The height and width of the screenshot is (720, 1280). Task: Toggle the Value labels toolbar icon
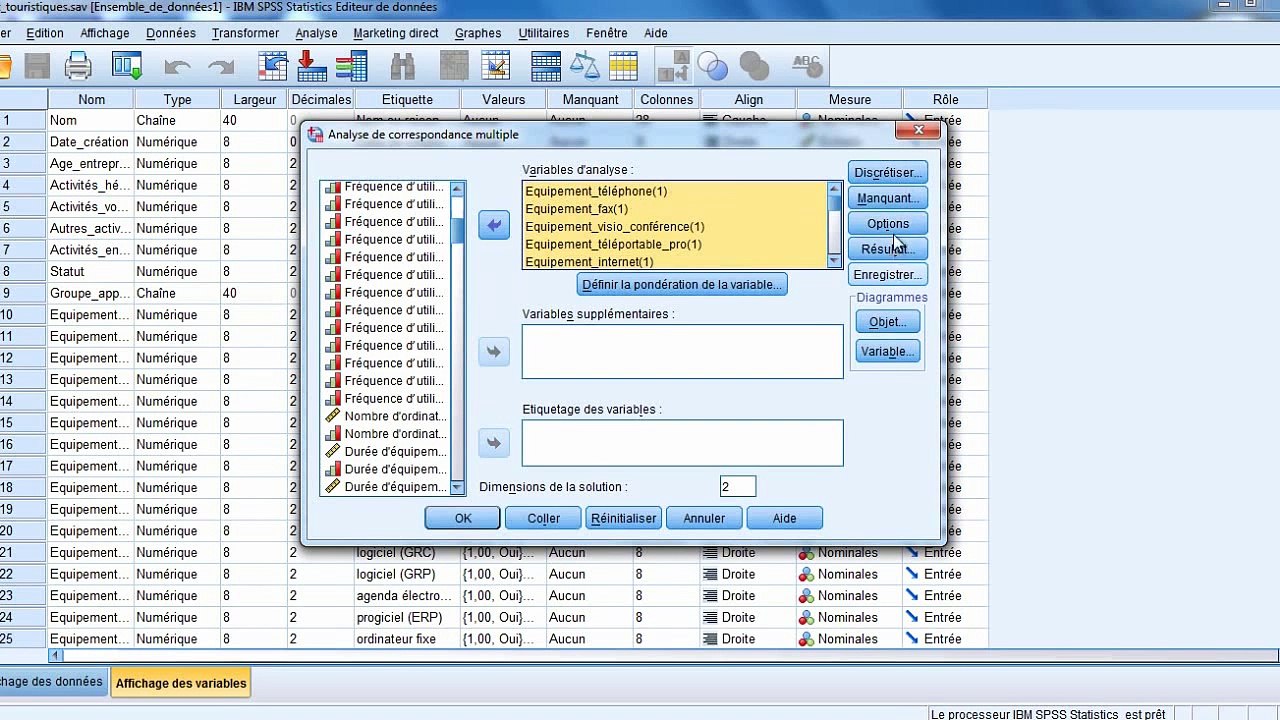[675, 67]
